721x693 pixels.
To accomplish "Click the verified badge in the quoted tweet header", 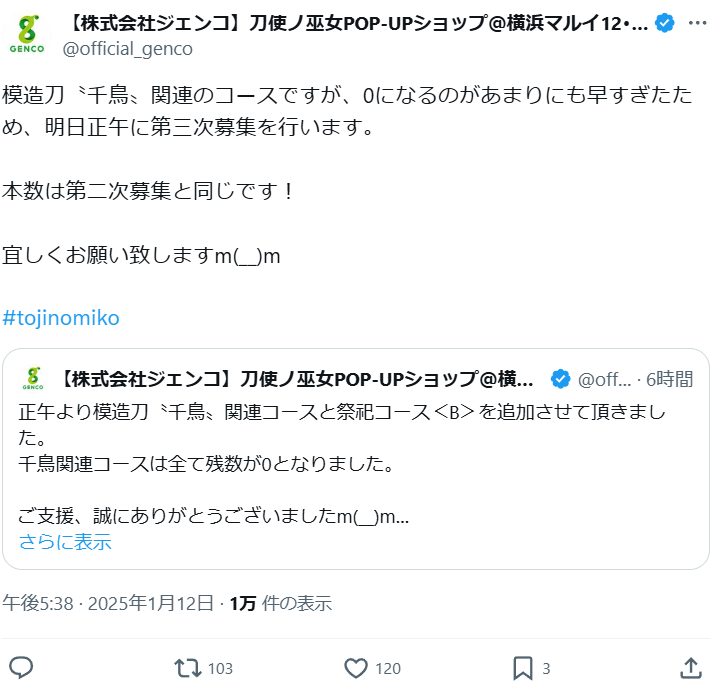I will (561, 379).
